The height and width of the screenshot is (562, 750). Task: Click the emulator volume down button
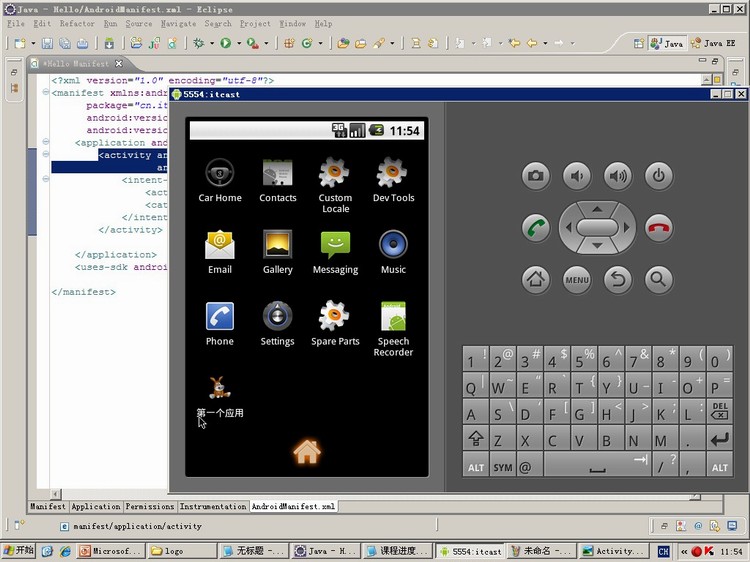577,176
